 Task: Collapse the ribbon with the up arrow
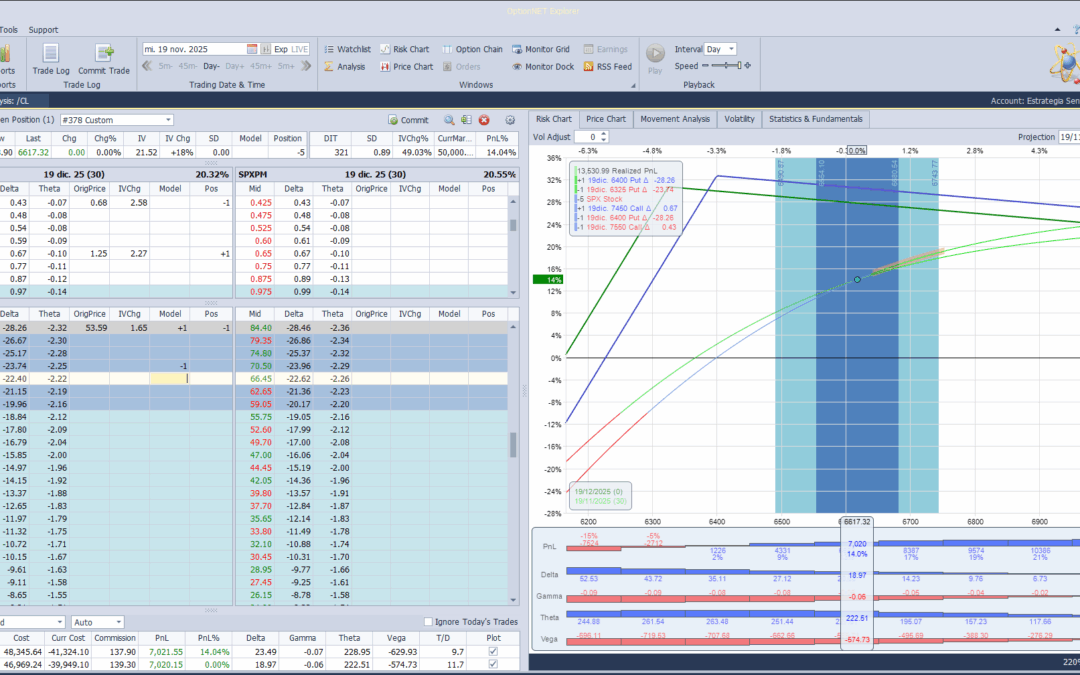point(1057,30)
